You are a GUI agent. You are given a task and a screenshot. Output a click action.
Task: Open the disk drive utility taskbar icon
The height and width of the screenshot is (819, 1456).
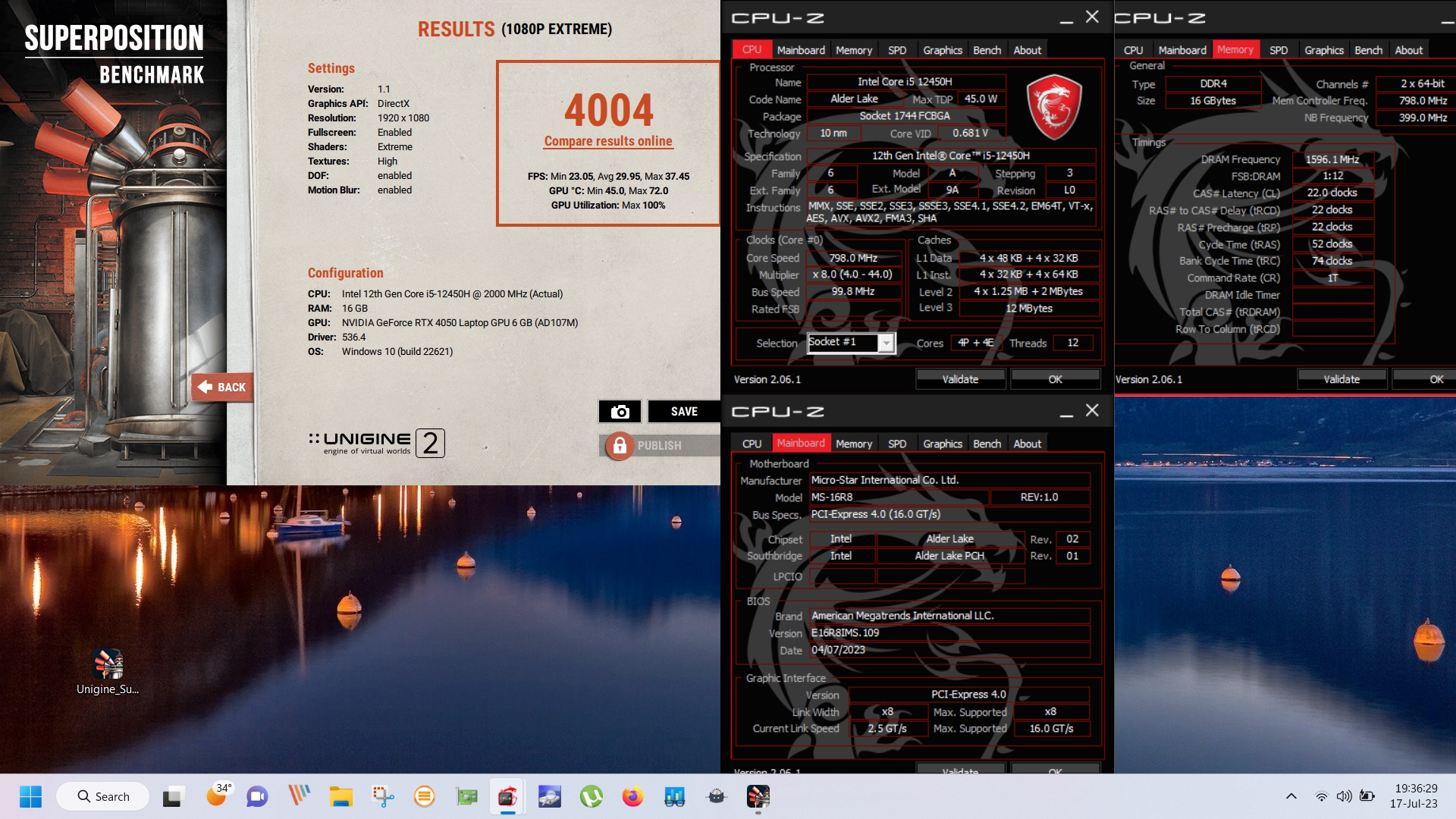point(549,796)
